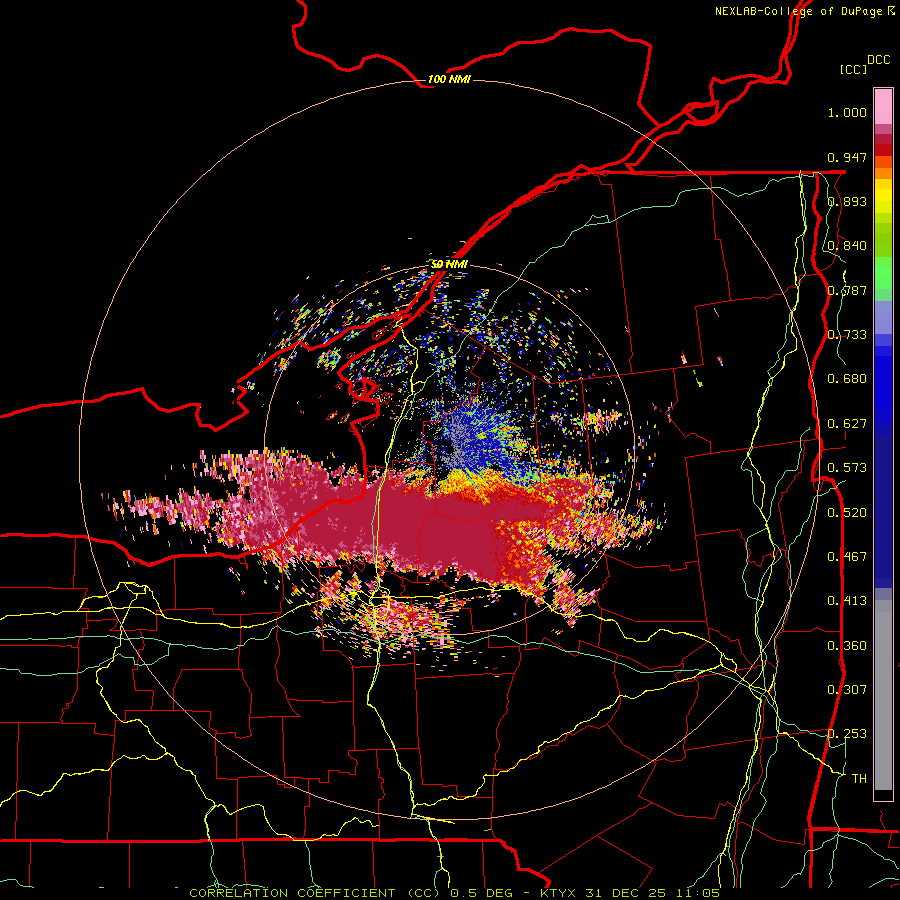Click the 1.000 value on the color scale
The image size is (900, 900).
click(x=847, y=112)
